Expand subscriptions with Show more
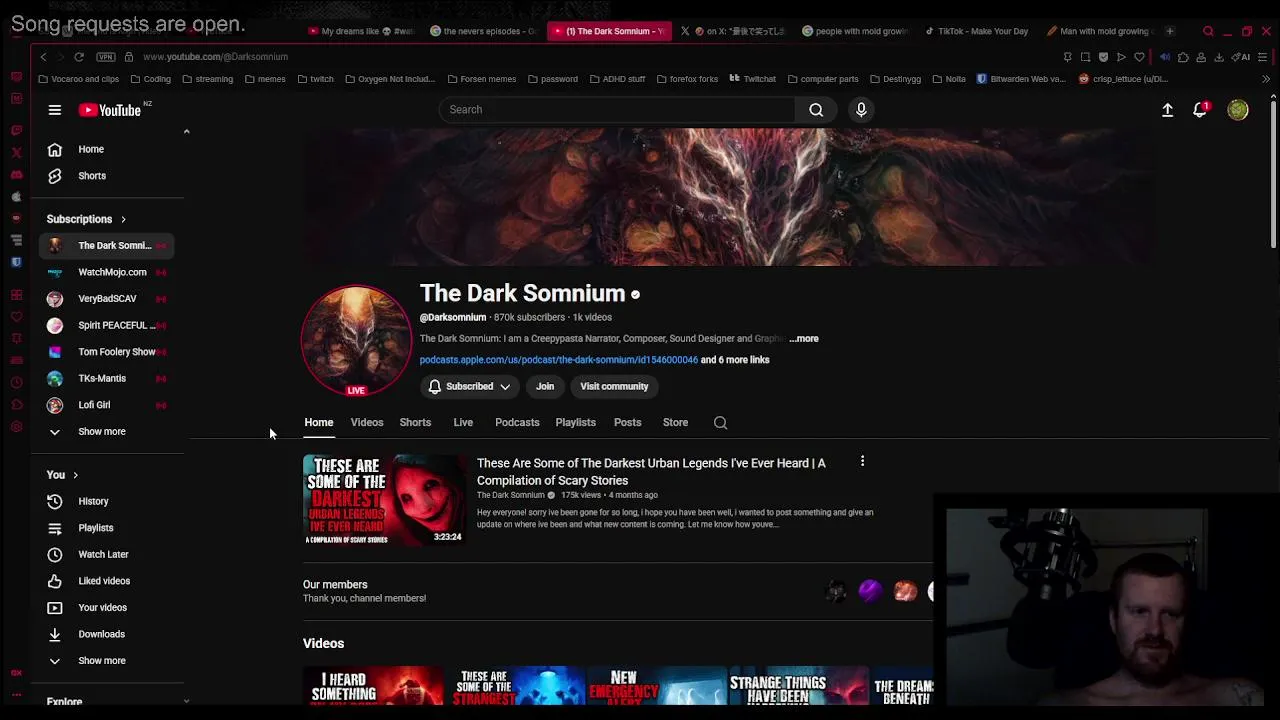This screenshot has height=720, width=1280. pyautogui.click(x=107, y=432)
